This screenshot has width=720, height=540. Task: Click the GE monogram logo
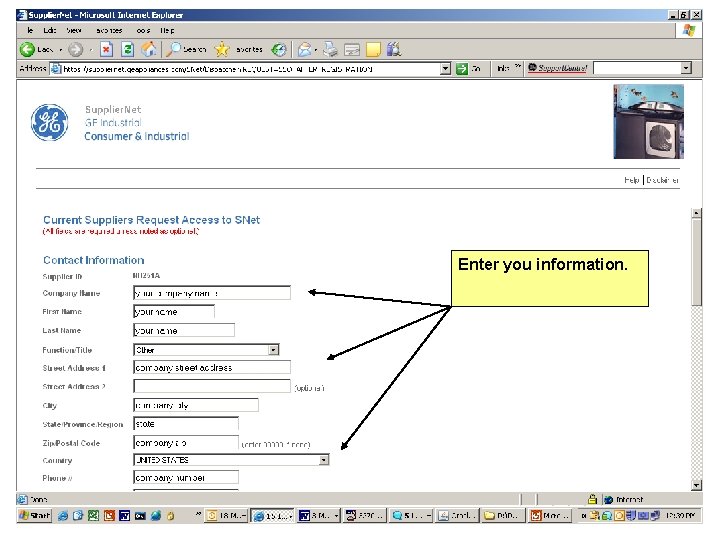tap(50, 123)
